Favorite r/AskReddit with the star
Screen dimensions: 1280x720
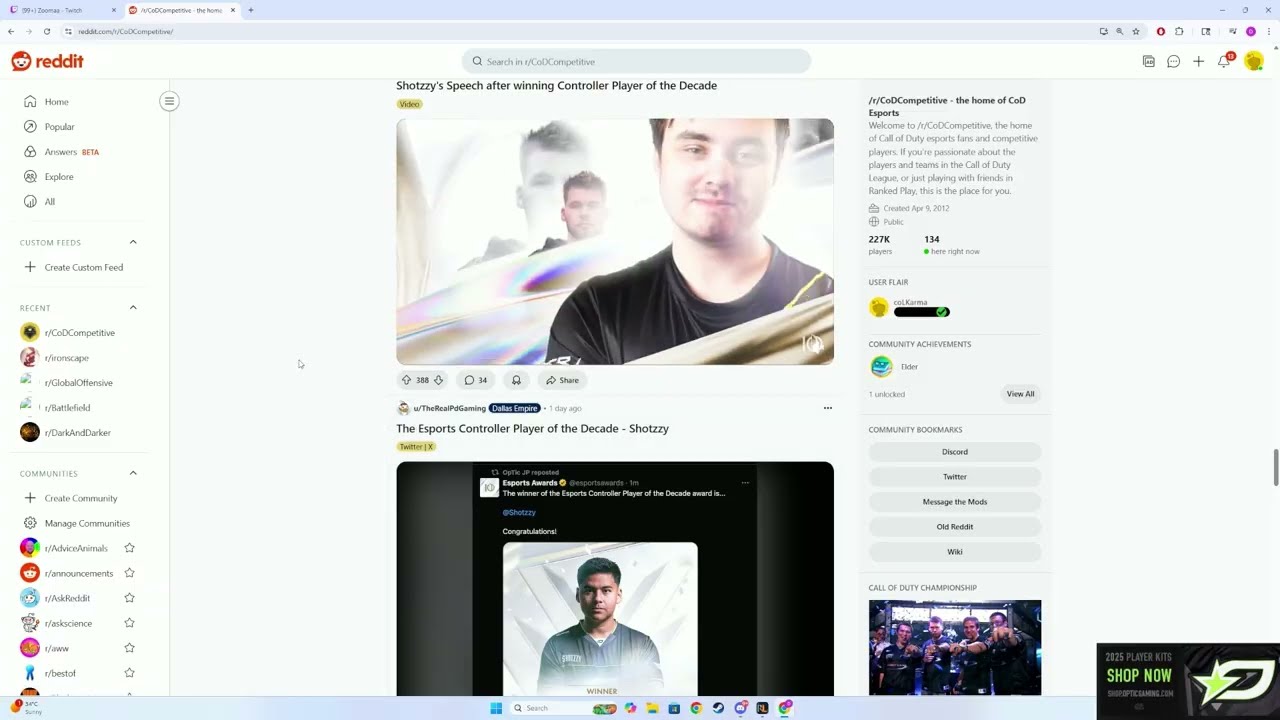(x=129, y=598)
